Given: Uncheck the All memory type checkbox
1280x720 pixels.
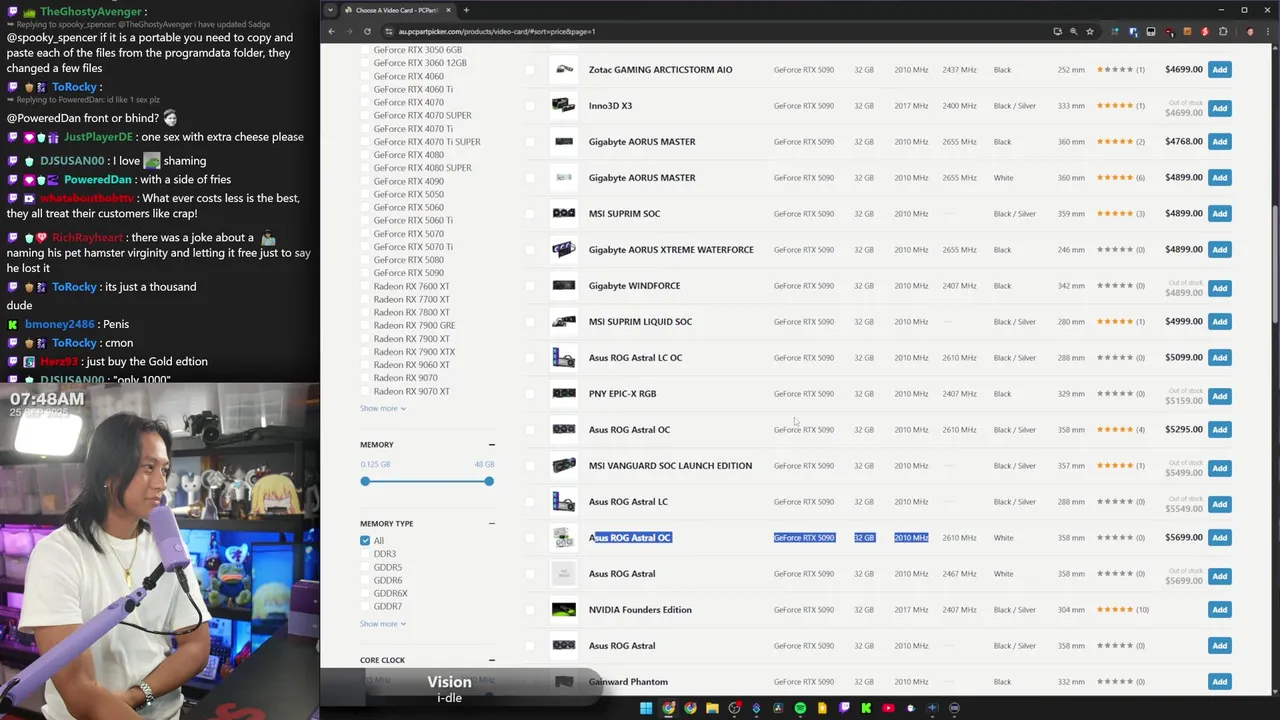Looking at the screenshot, I should click(x=365, y=540).
